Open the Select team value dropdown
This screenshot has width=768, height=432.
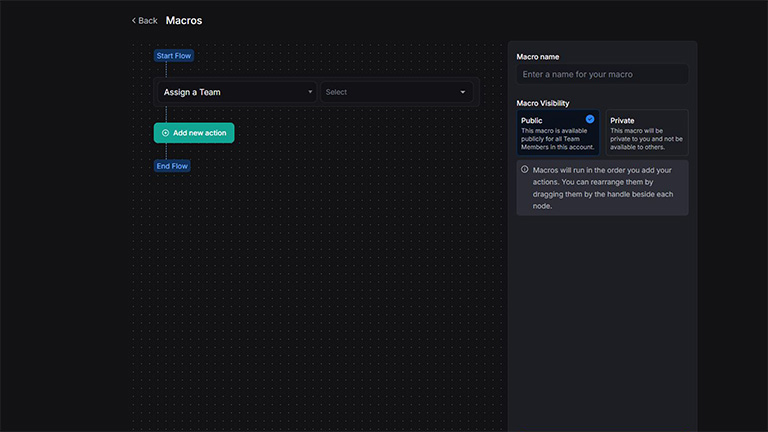(x=395, y=92)
